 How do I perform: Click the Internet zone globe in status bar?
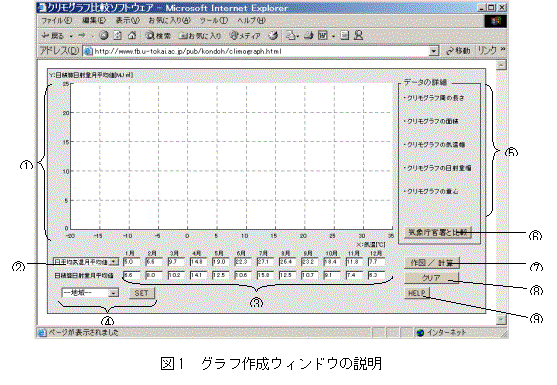coord(420,333)
